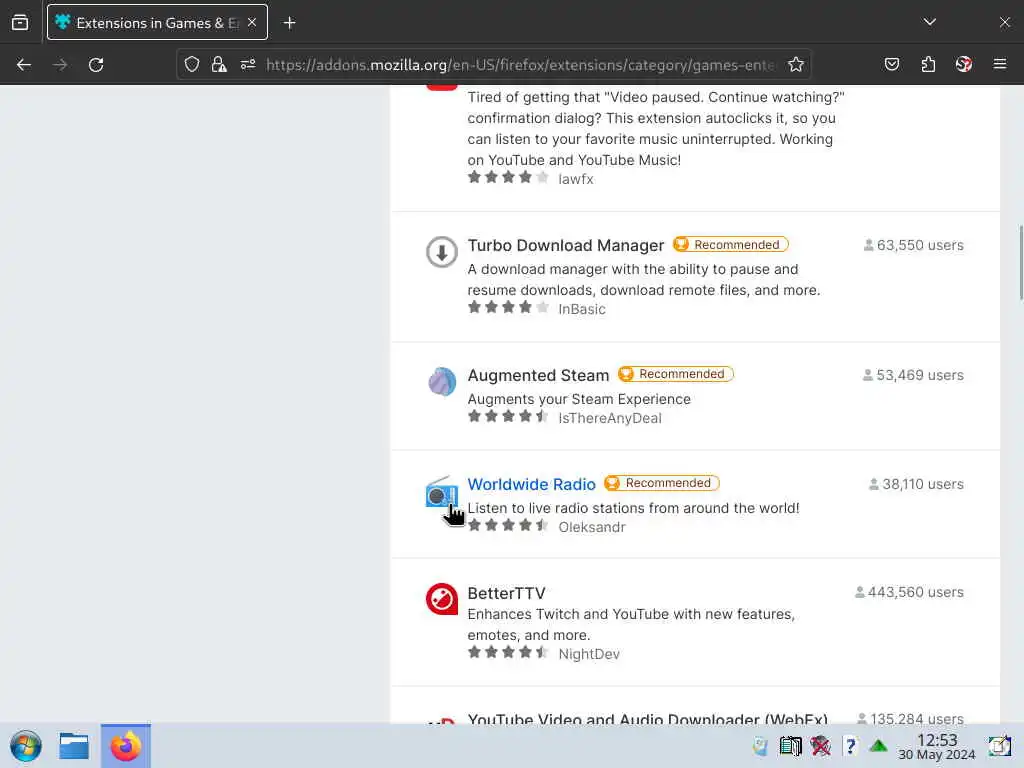Save page to Pocket
Image resolution: width=1024 pixels, height=768 pixels.
(892, 64)
